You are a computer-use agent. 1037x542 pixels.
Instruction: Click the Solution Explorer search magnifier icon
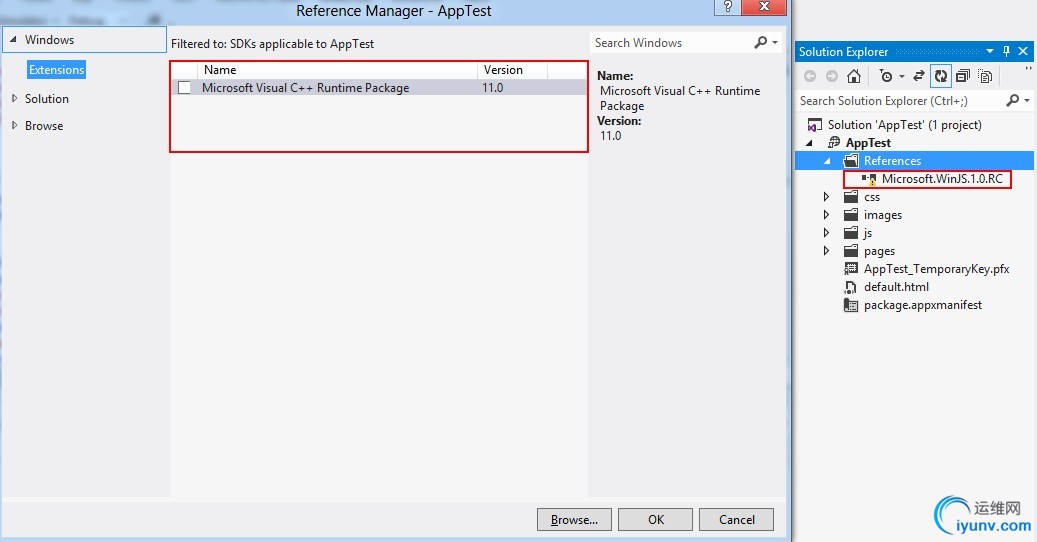pos(1013,100)
